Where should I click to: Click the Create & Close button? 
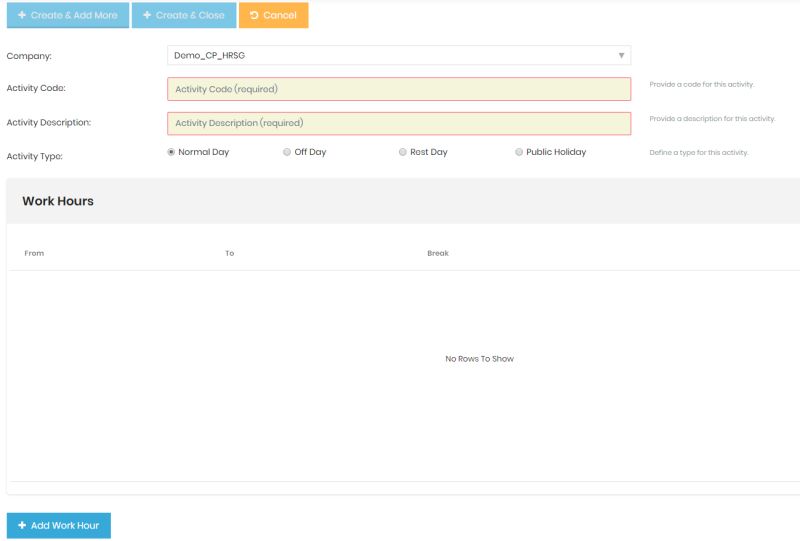point(184,15)
